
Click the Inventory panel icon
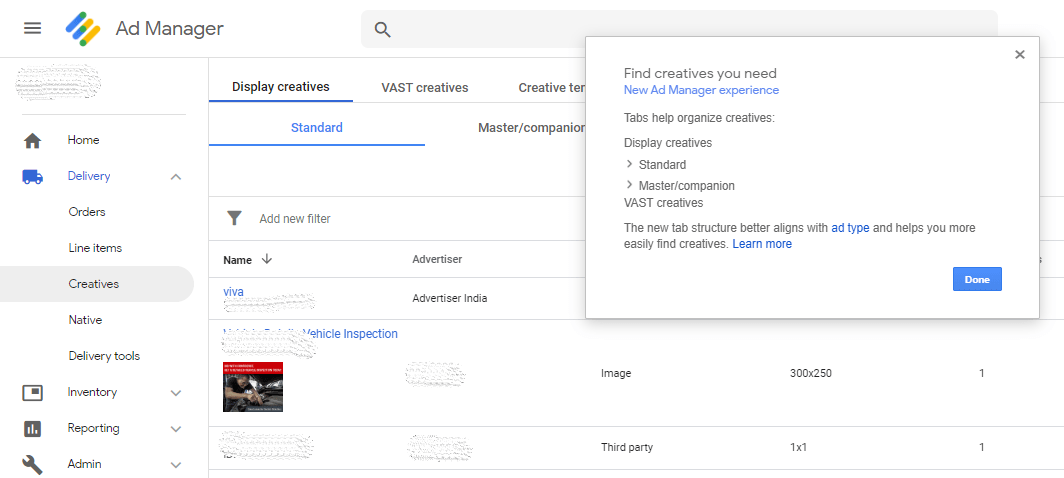click(32, 393)
